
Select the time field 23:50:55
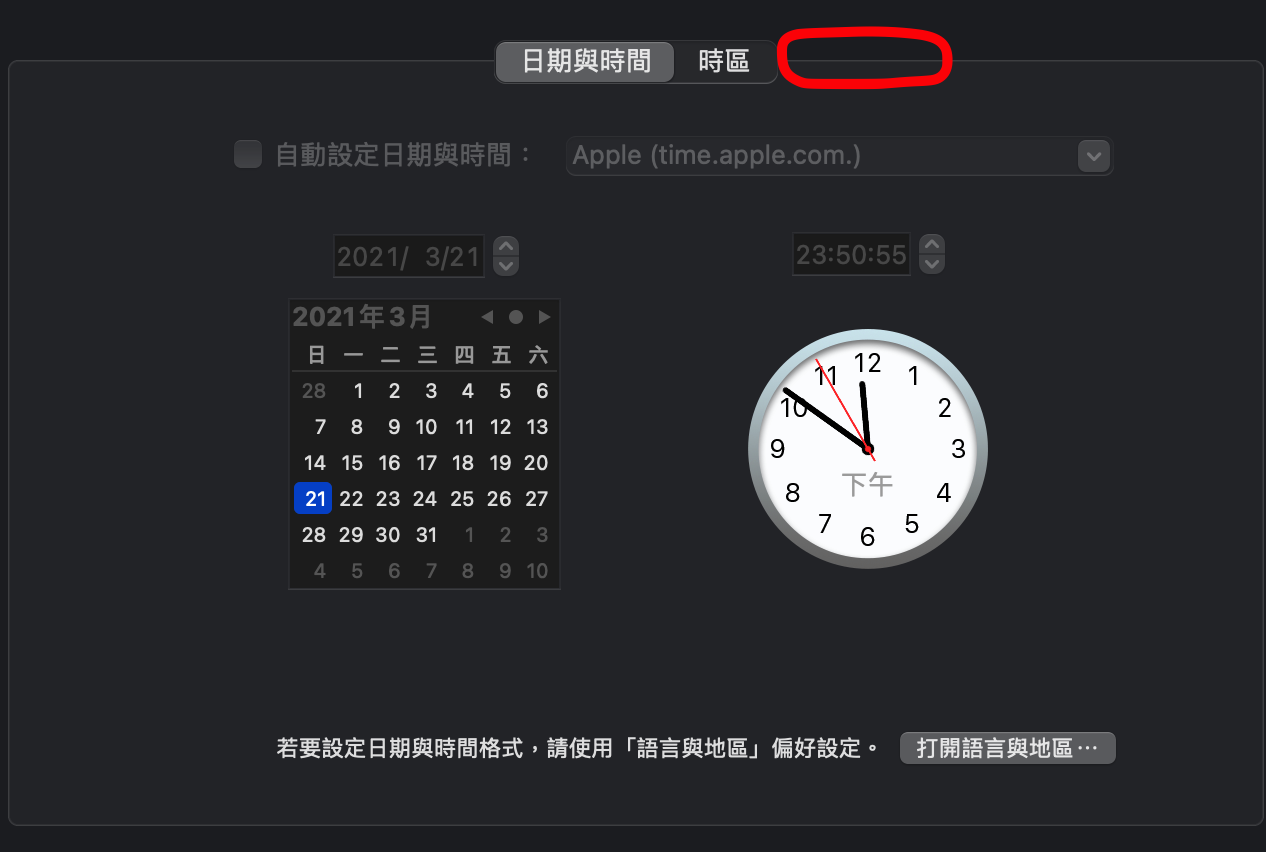pyautogui.click(x=852, y=254)
